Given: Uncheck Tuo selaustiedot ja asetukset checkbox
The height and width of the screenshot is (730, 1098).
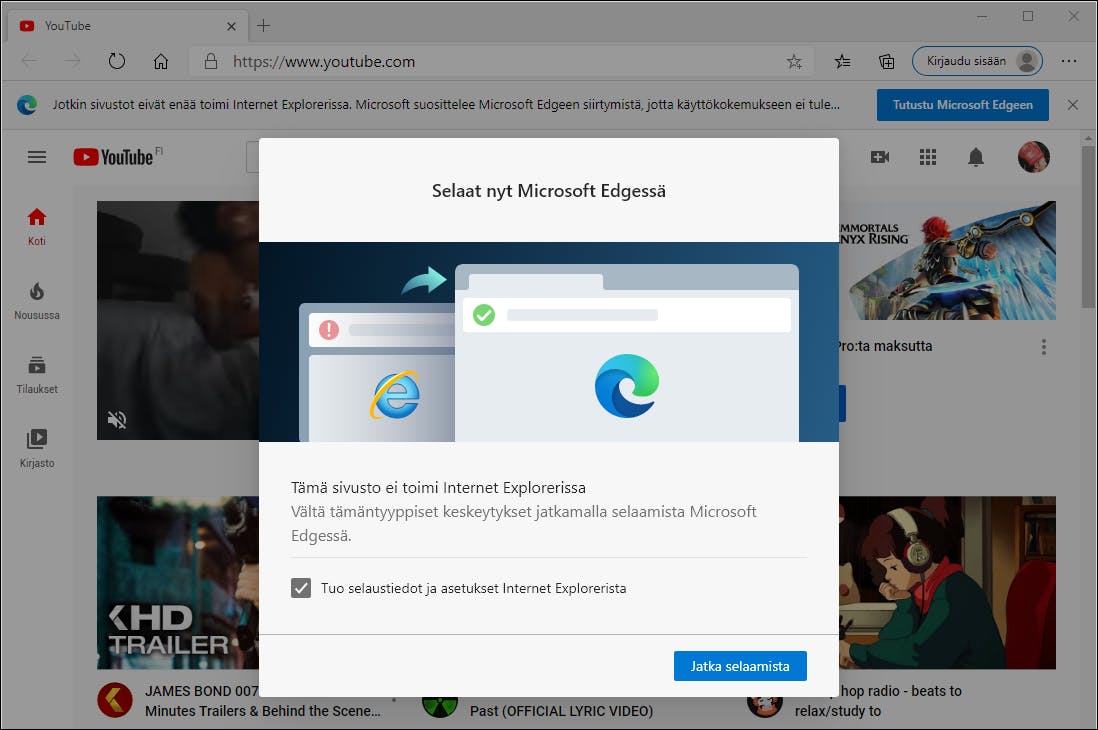Looking at the screenshot, I should coord(301,588).
